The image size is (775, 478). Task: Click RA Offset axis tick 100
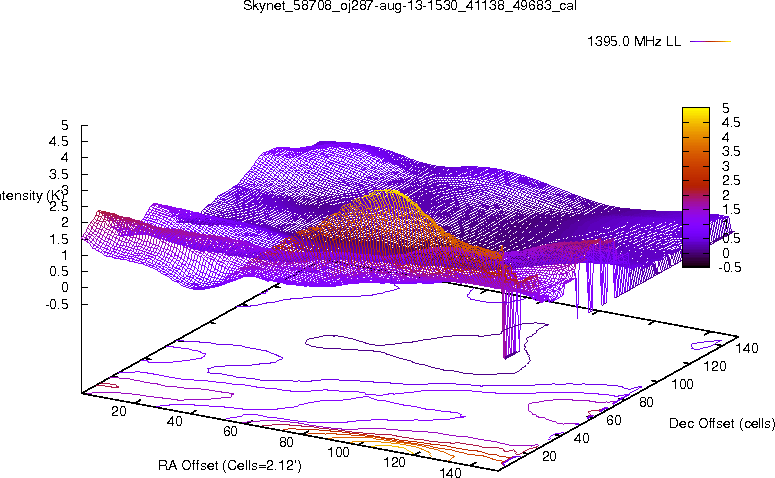pos(339,452)
